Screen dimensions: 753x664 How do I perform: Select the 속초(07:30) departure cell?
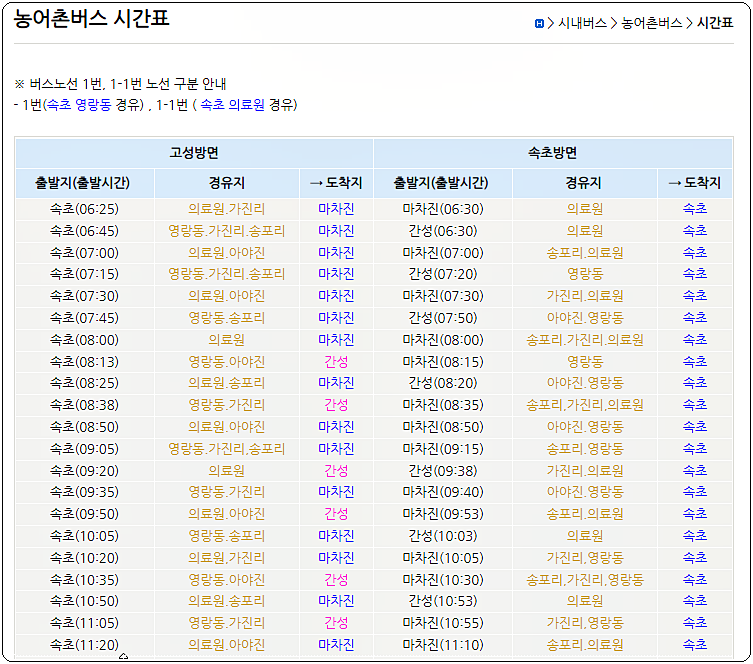coord(85,296)
